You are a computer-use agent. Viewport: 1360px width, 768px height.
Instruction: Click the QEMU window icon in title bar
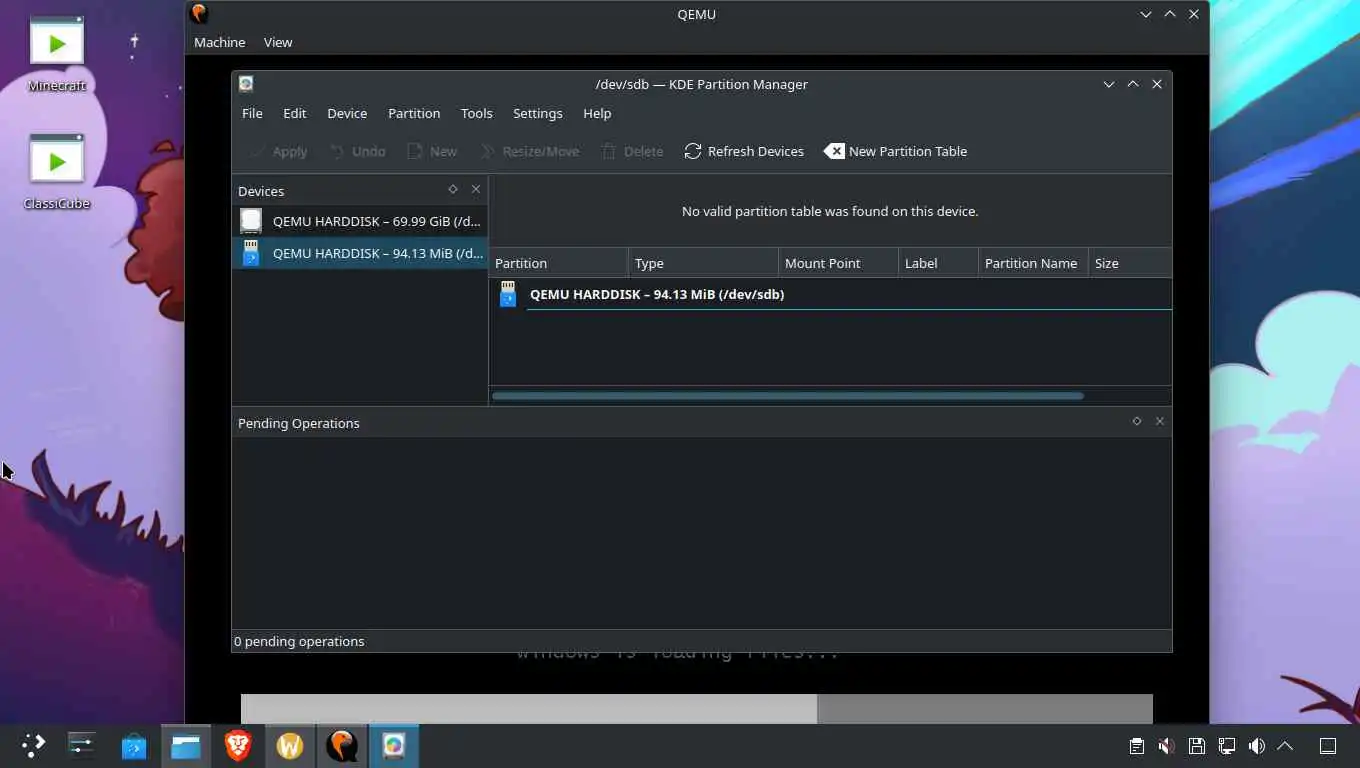pos(199,13)
